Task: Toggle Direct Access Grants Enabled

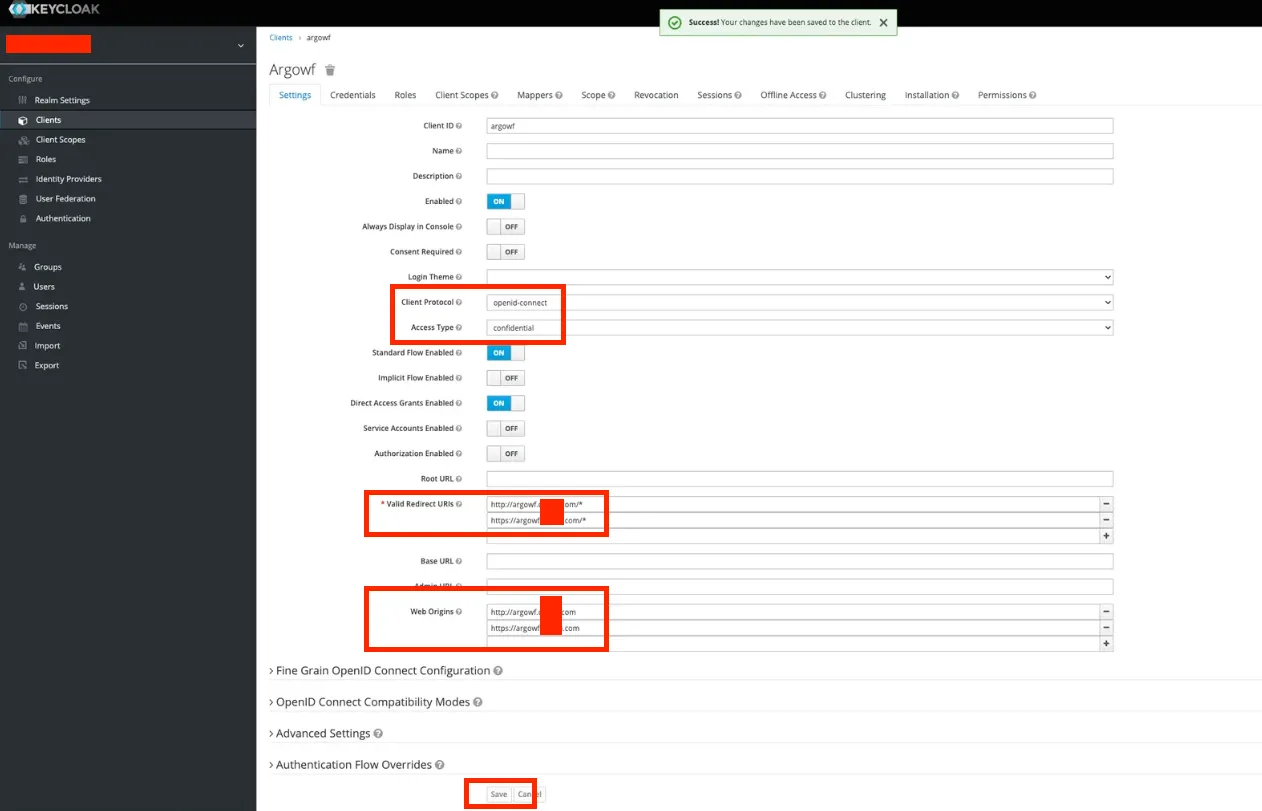Action: tap(505, 403)
